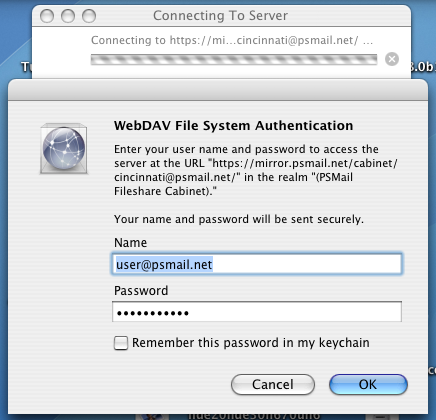Click the striped connection progress bar
The height and width of the screenshot is (420, 436).
[x=234, y=59]
